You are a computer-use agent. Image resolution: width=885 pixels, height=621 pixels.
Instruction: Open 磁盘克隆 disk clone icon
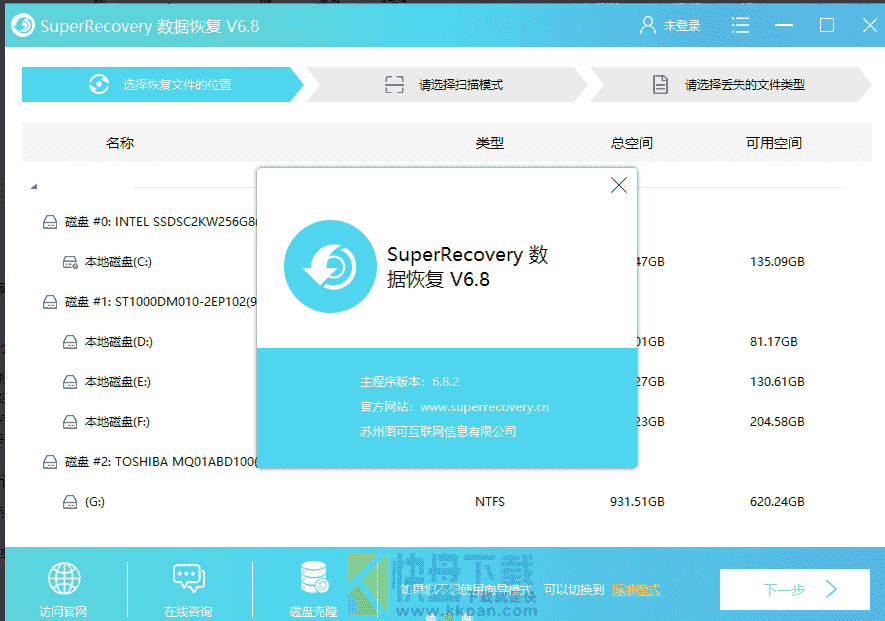point(314,577)
